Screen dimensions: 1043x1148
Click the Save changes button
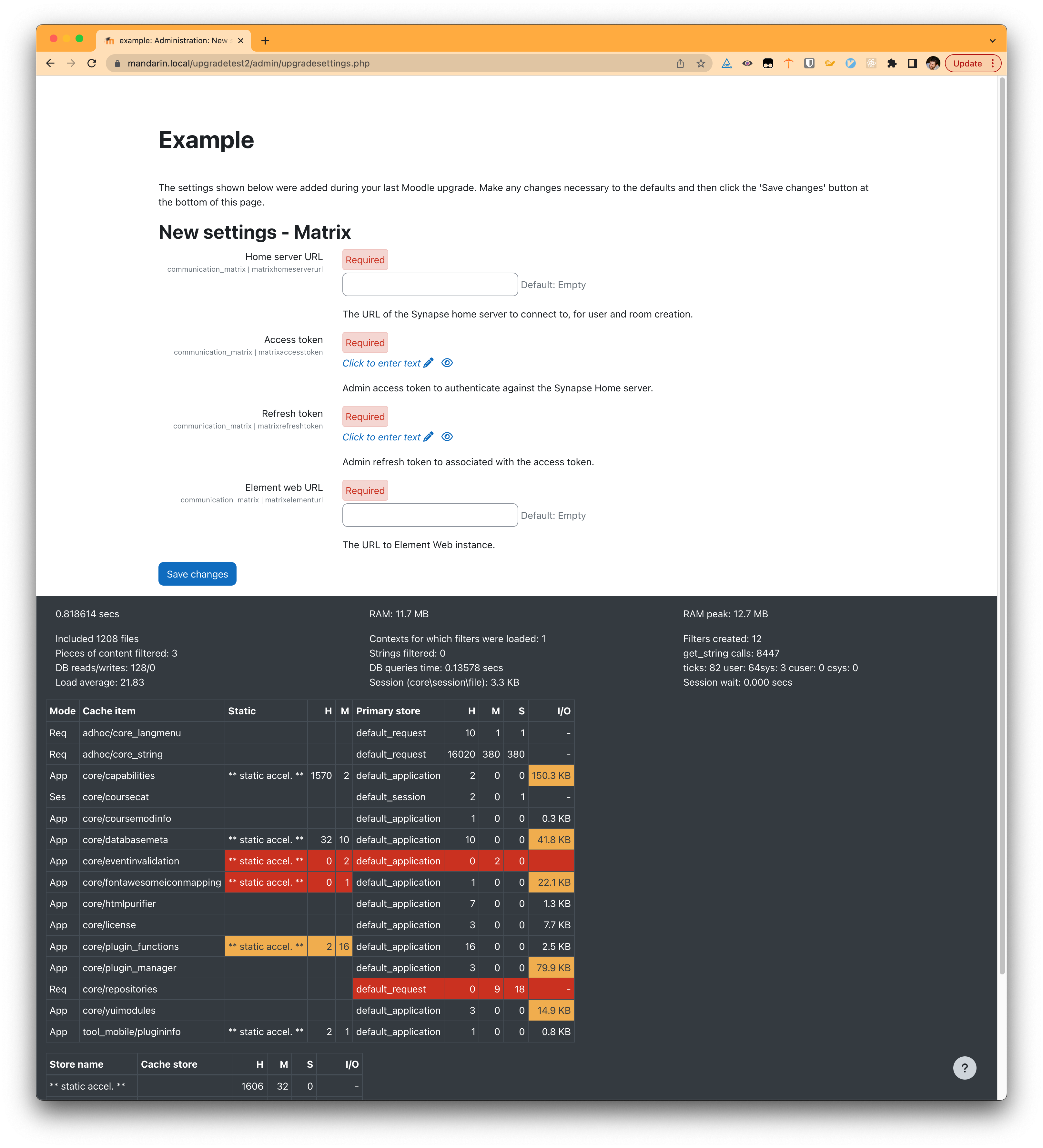(197, 574)
